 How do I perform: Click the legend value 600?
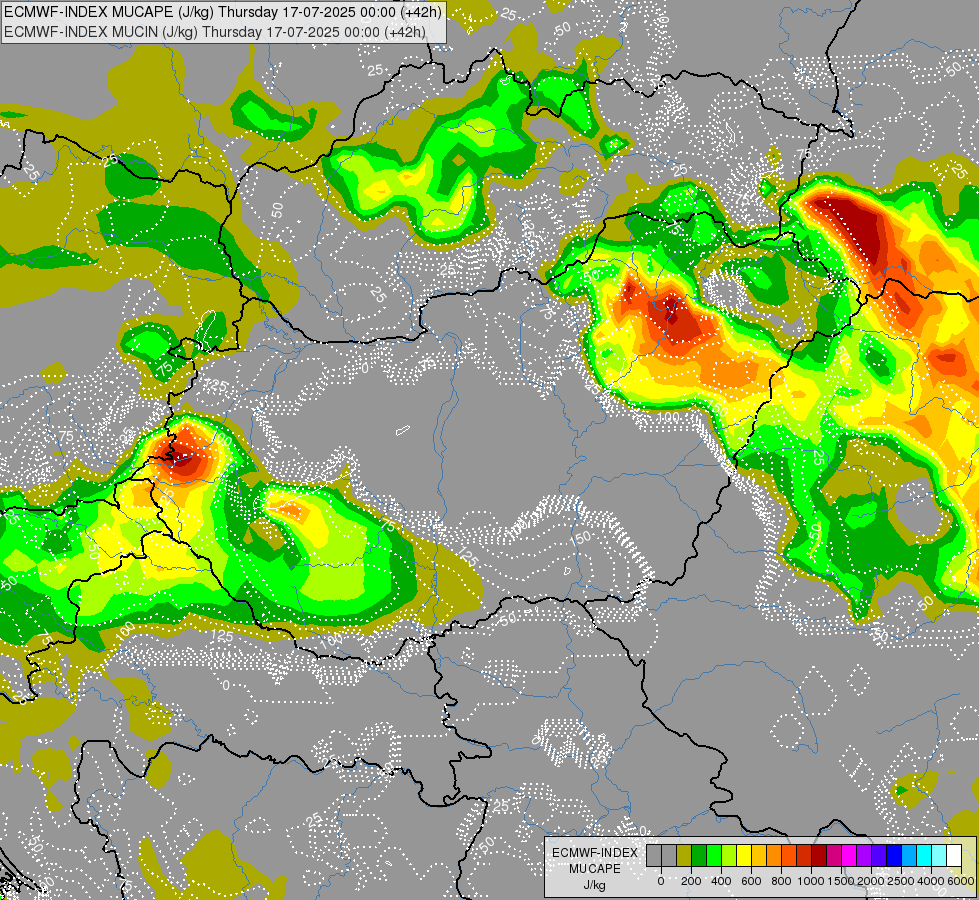tap(751, 881)
